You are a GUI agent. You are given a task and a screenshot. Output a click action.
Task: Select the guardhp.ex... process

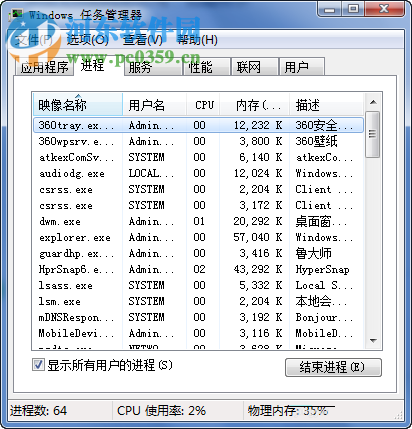coord(198,253)
